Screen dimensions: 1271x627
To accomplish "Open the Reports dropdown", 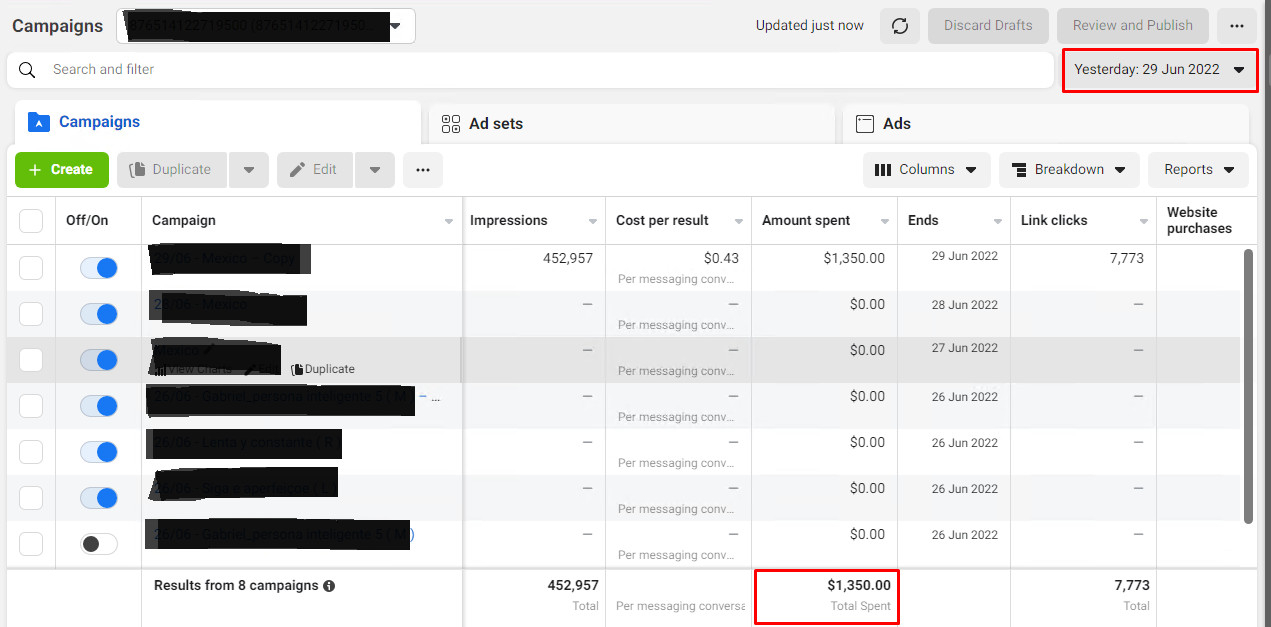I will pyautogui.click(x=1198, y=170).
